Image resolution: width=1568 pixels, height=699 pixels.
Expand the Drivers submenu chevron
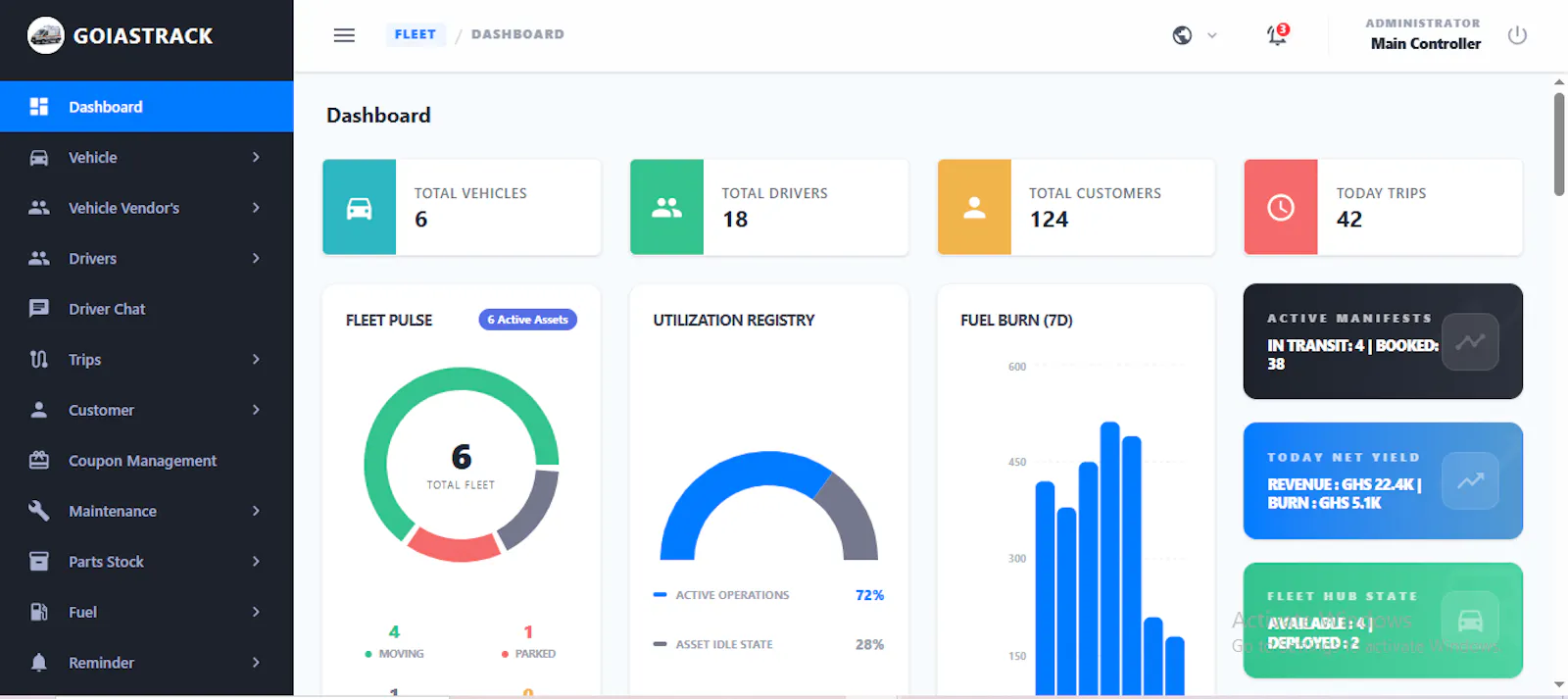pos(256,259)
